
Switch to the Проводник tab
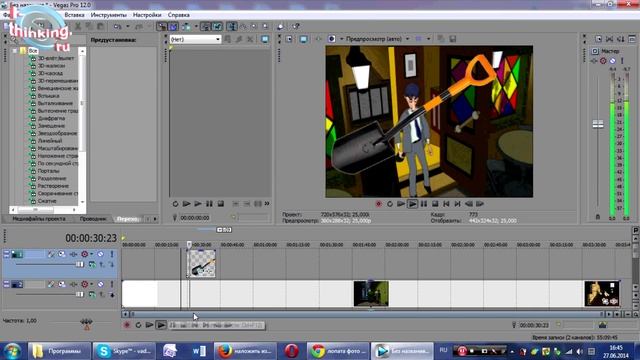coord(93,219)
